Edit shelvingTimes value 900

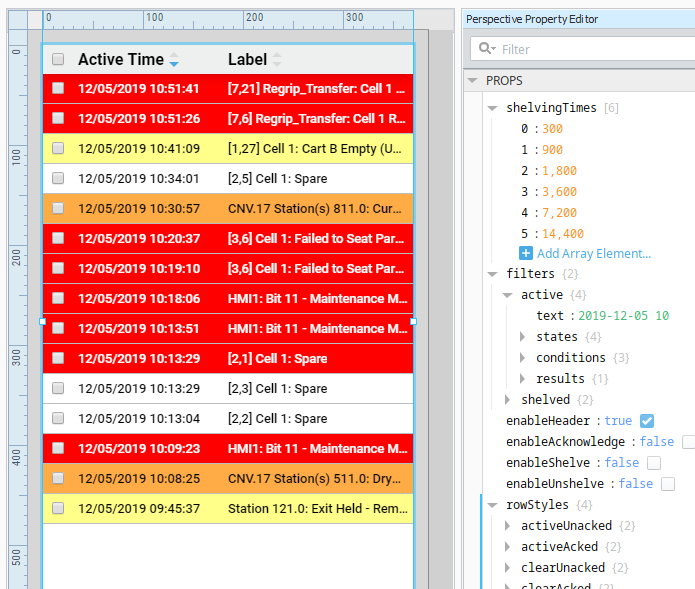pos(552,150)
